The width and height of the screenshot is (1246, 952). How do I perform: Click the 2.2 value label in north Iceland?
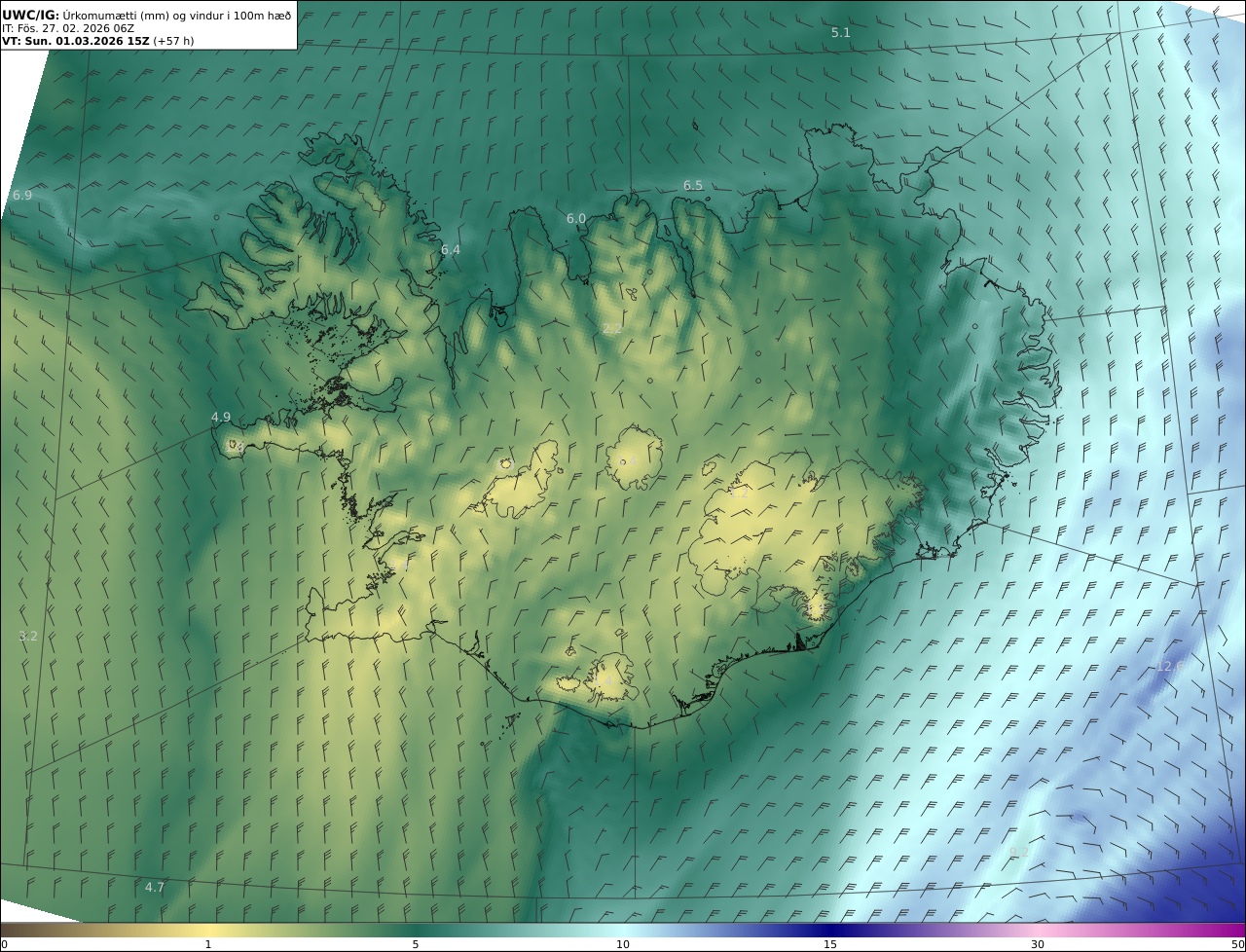(x=611, y=329)
